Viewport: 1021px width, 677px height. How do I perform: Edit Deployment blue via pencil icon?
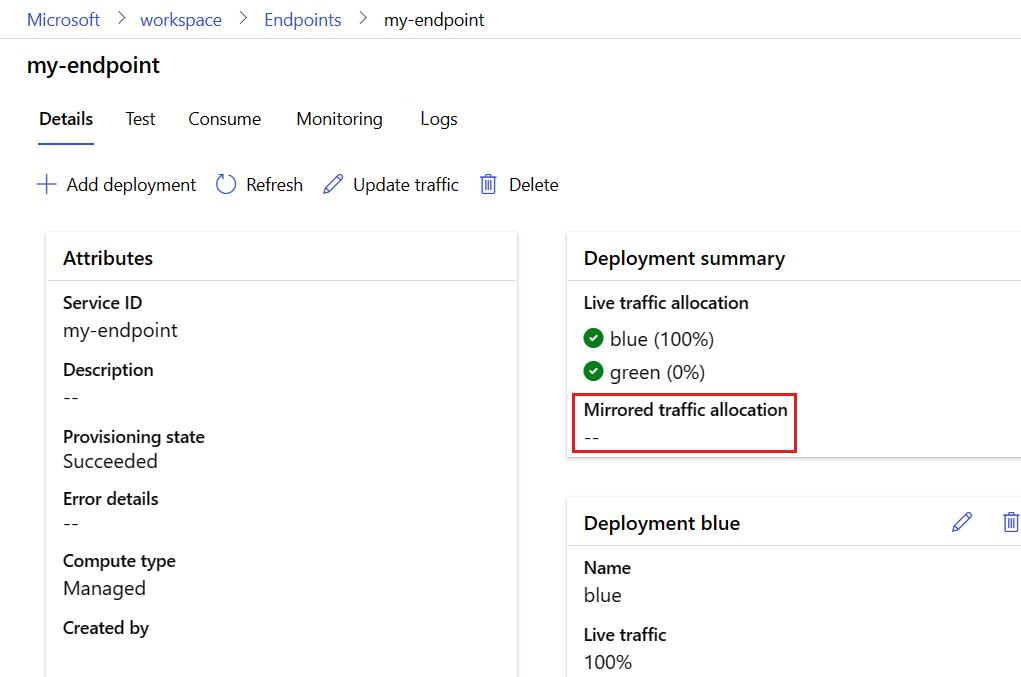[962, 522]
